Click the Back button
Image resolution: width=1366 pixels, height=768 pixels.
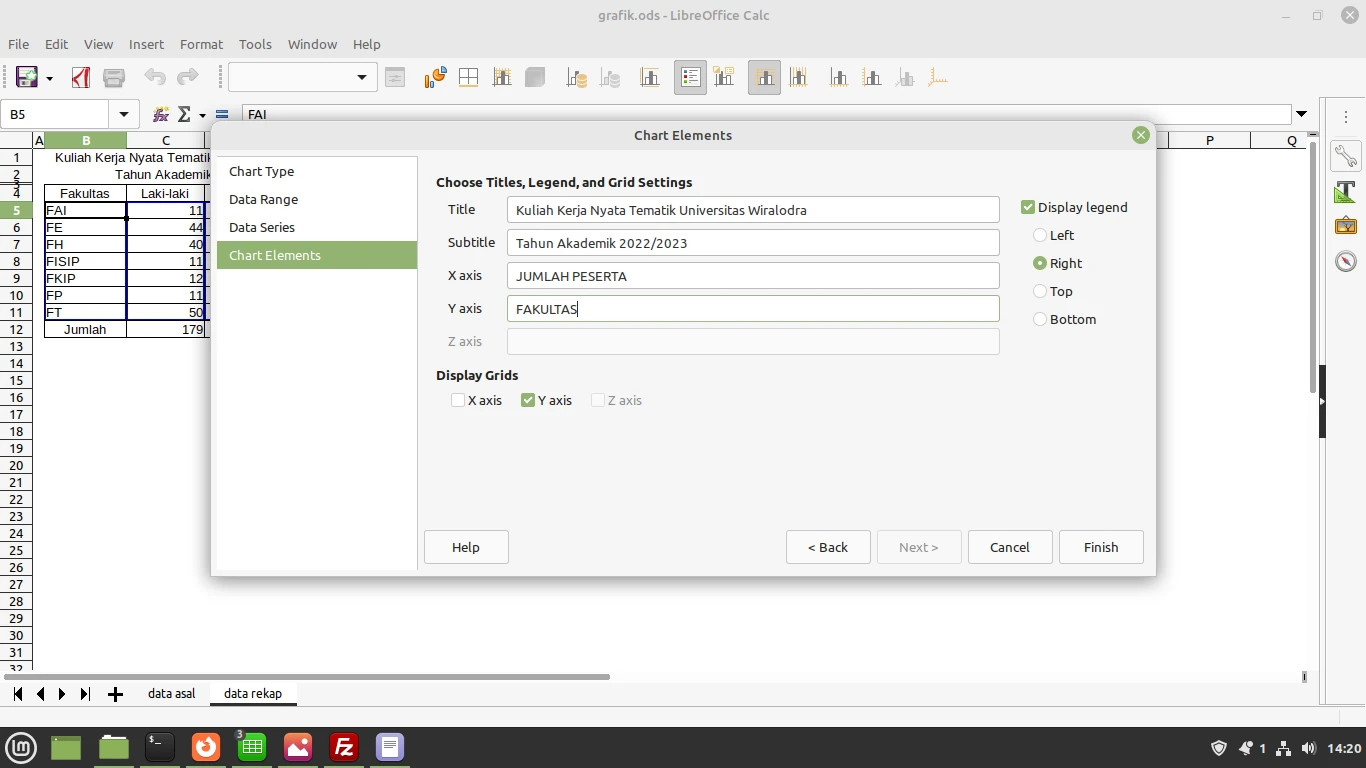(828, 547)
